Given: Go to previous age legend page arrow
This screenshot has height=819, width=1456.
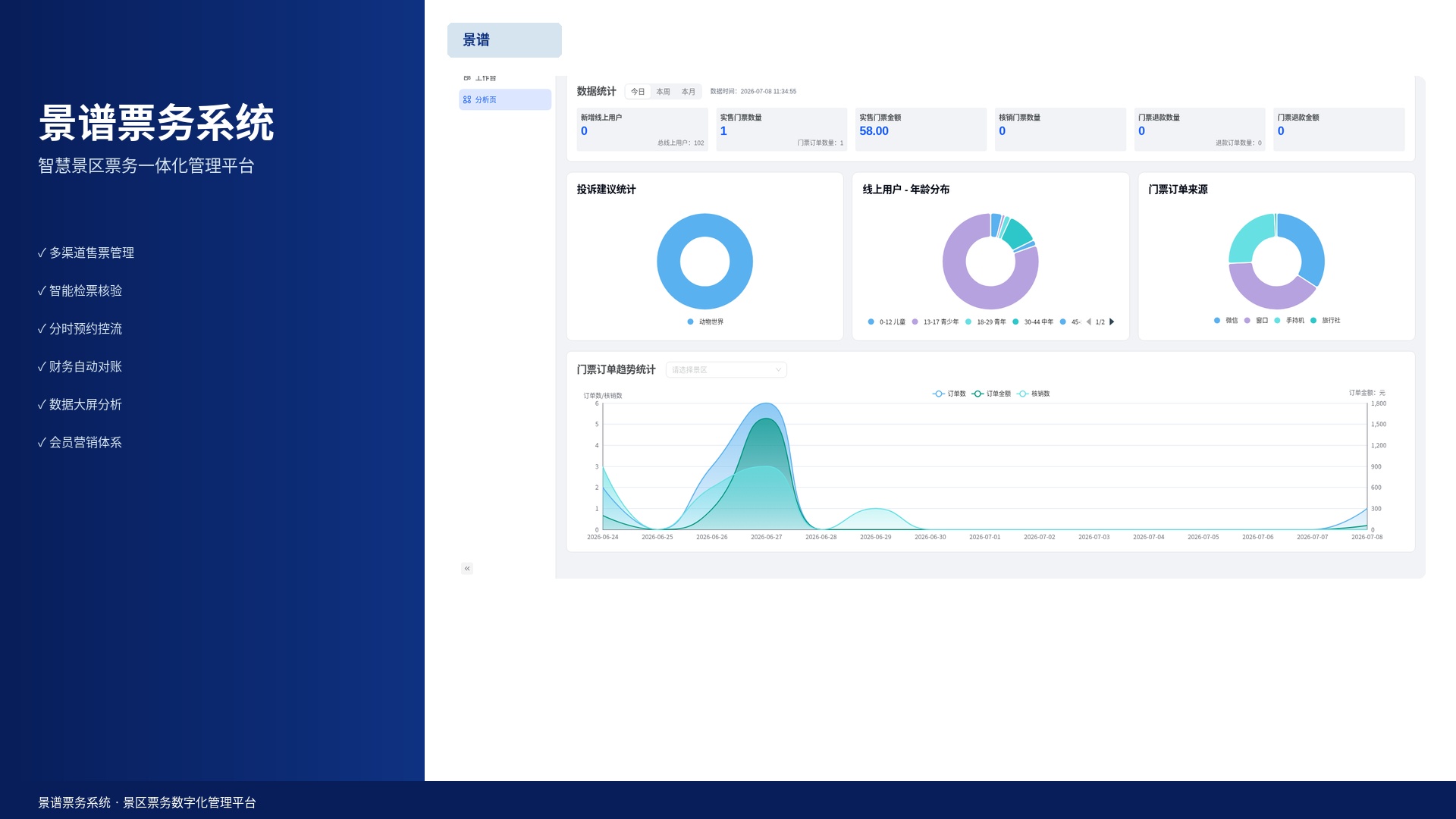Looking at the screenshot, I should click(1089, 322).
